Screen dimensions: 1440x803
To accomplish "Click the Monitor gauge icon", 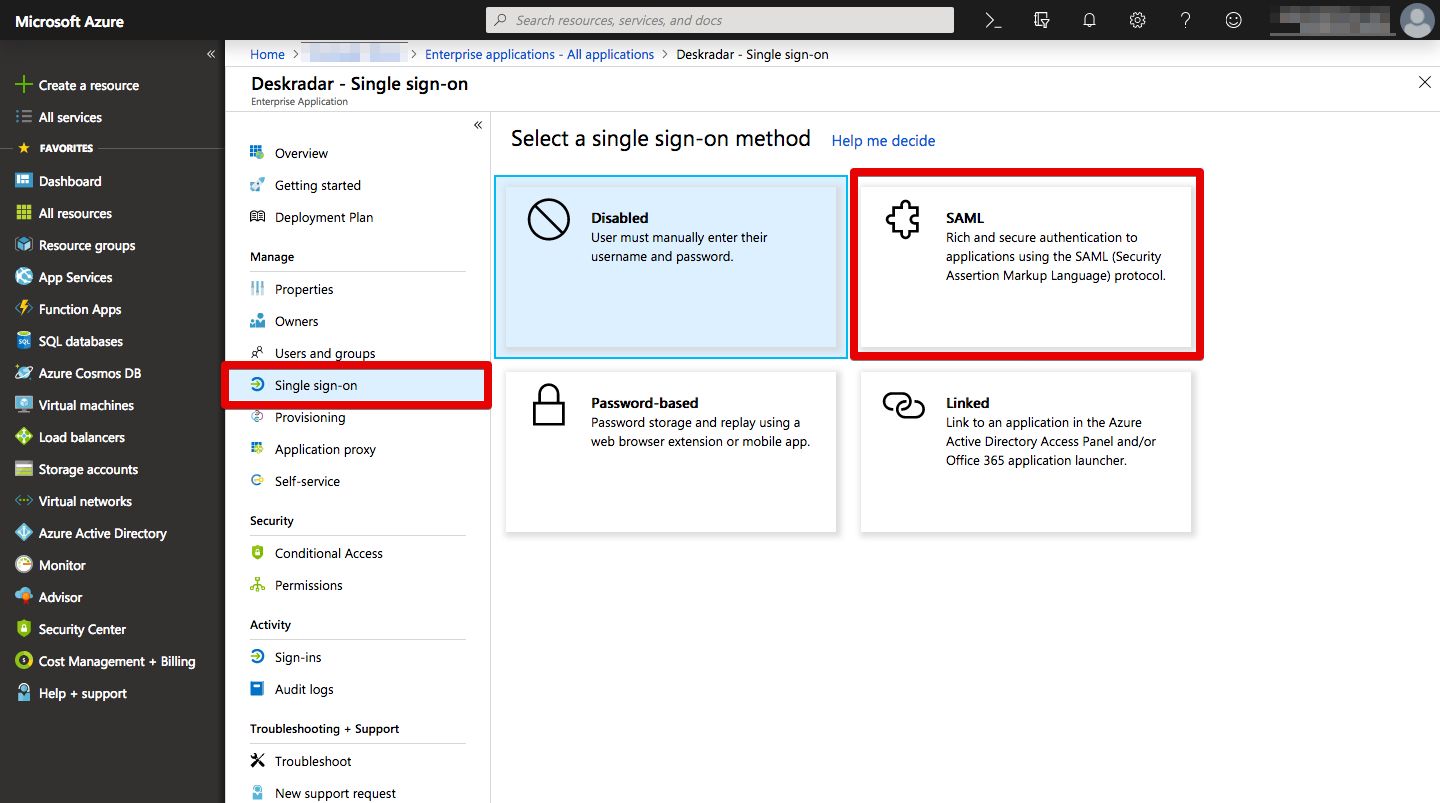I will tap(23, 565).
